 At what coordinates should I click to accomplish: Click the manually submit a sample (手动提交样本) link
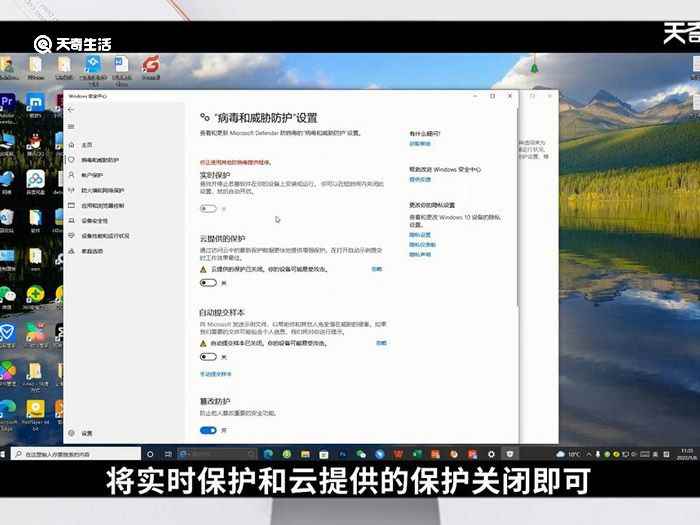(216, 374)
